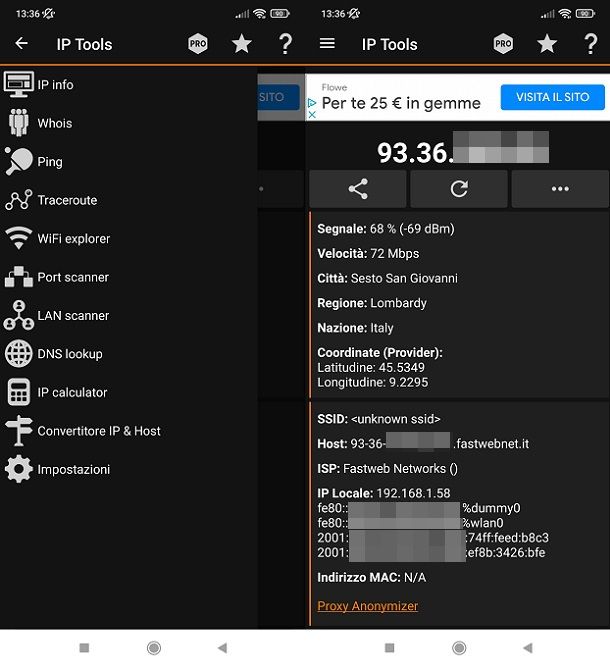This screenshot has height=671, width=610.
Task: Click the WiFi explorer signal icon
Action: (18, 238)
